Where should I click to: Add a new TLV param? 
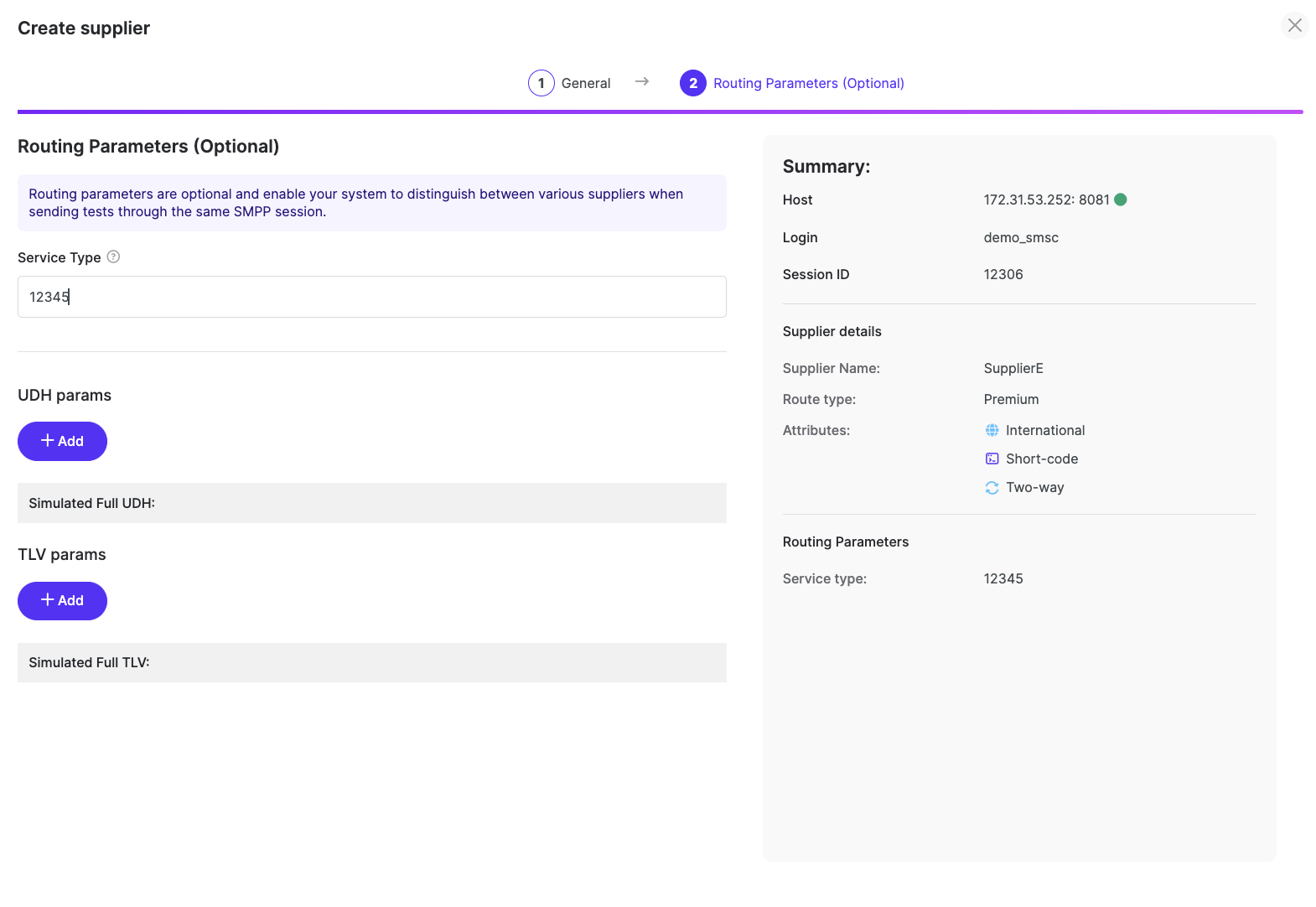point(62,601)
